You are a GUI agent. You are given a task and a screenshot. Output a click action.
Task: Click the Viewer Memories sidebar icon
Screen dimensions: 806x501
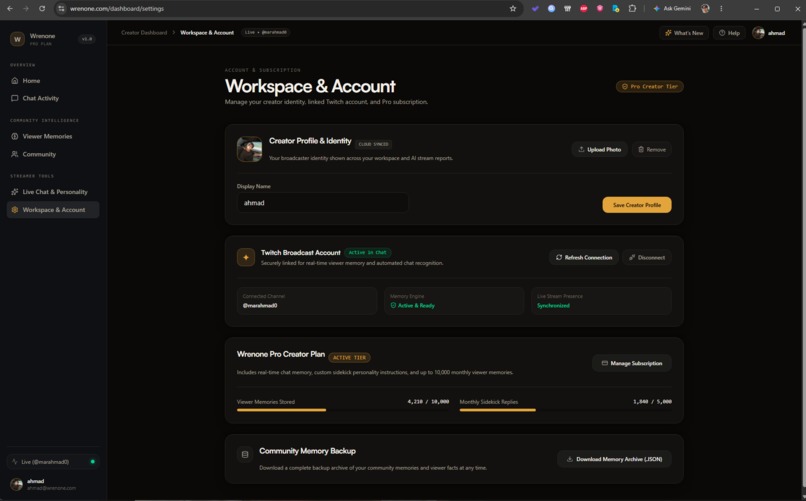coord(14,136)
